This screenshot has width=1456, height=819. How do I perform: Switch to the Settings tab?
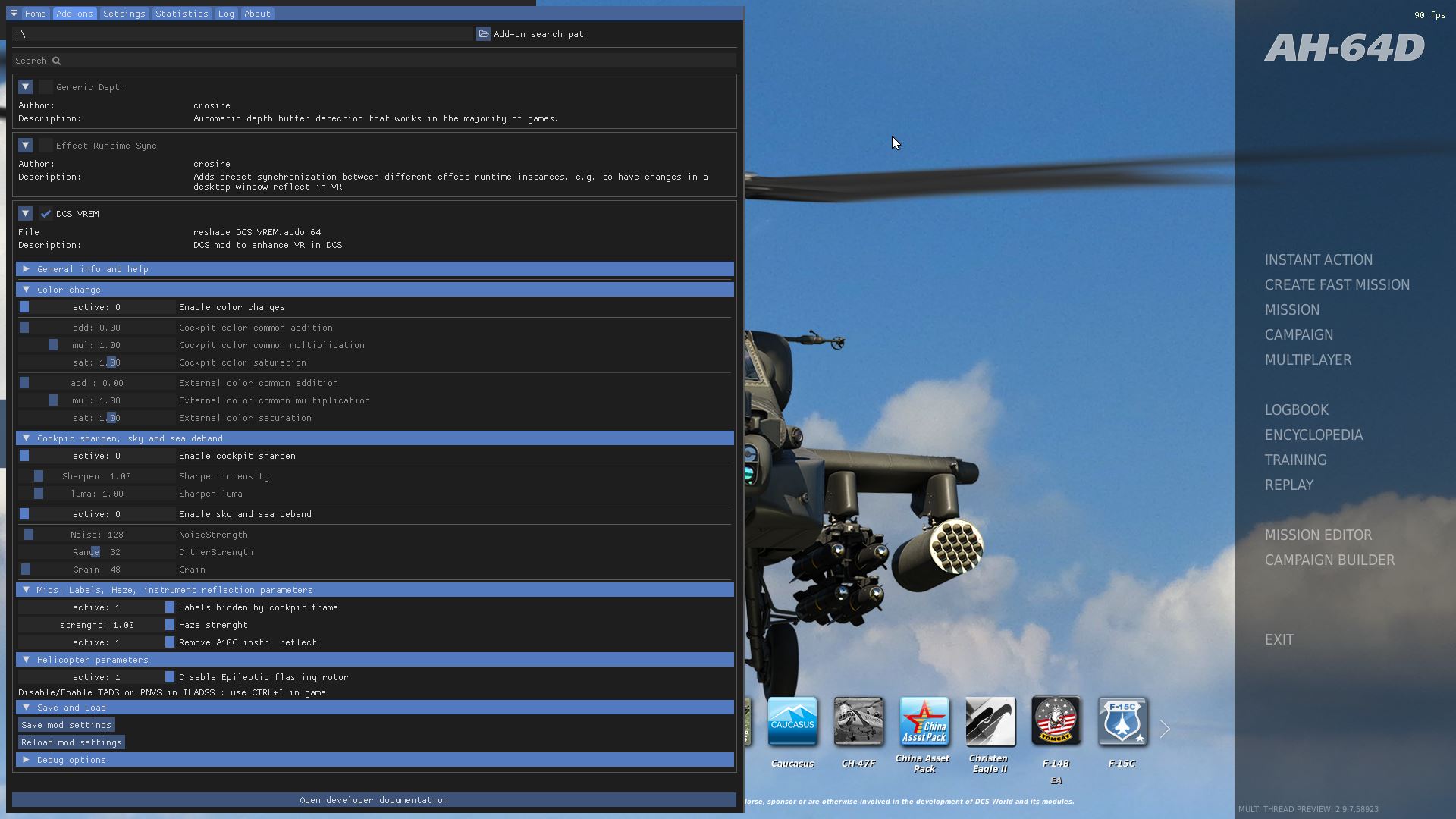[124, 14]
